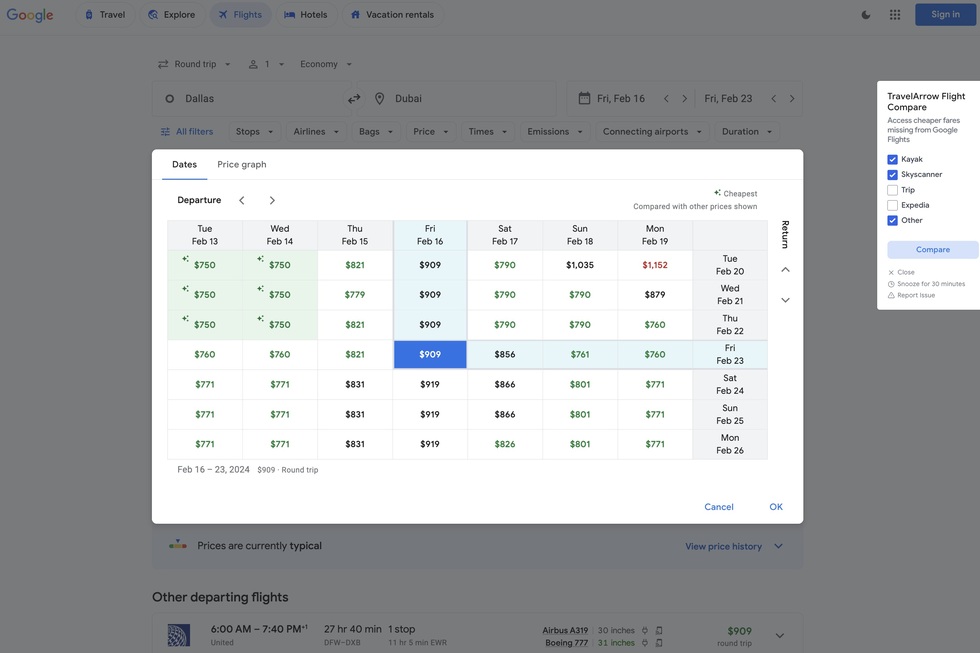980x653 pixels.
Task: Move return dates down in grid
Action: tap(786, 300)
